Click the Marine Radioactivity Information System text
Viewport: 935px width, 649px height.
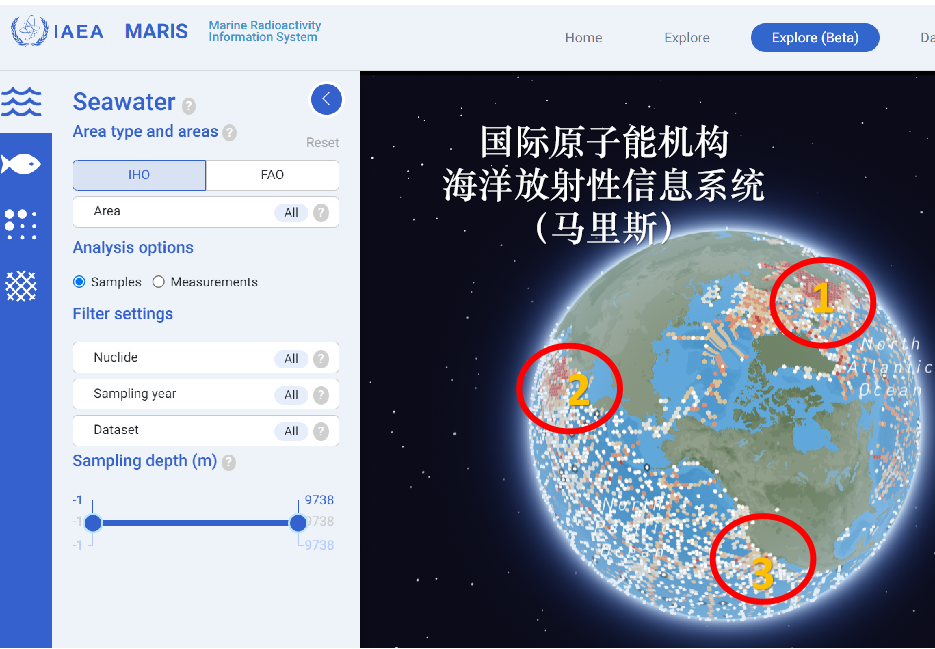[x=264, y=31]
